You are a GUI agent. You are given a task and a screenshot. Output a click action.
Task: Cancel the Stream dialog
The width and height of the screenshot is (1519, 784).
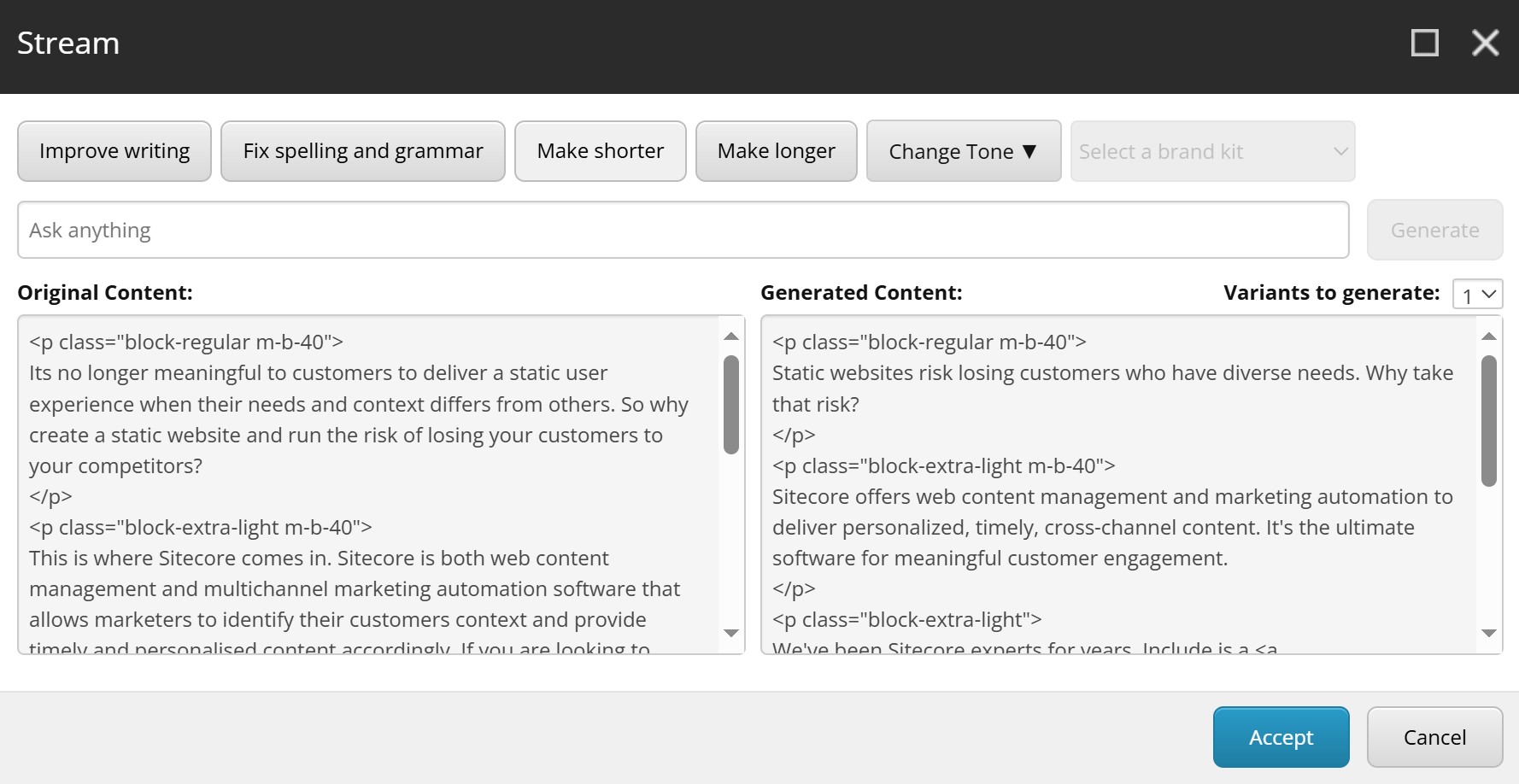[x=1434, y=736]
